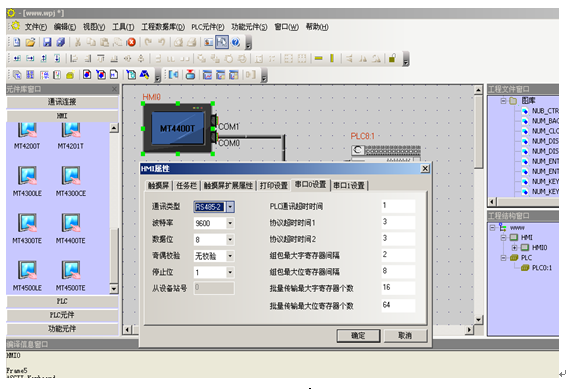Click the Open folder toolbar icon
The image size is (573, 389).
(x=31, y=42)
